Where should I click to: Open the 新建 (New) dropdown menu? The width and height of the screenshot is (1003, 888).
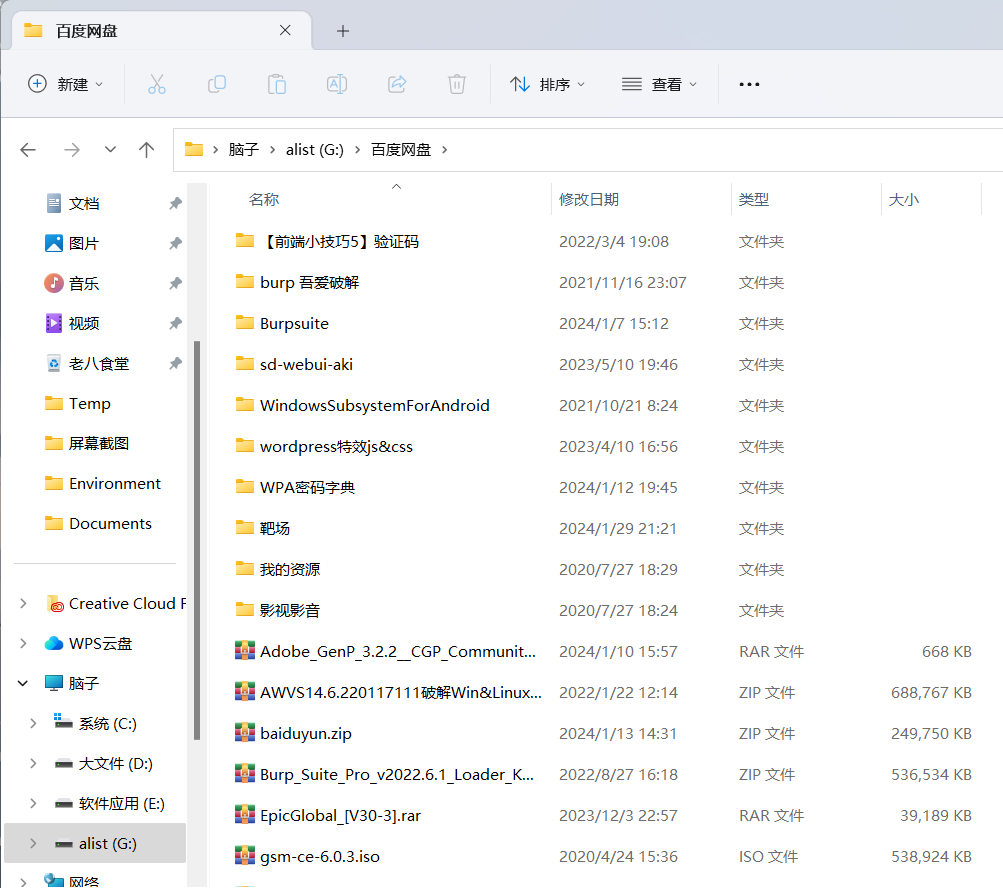click(66, 84)
